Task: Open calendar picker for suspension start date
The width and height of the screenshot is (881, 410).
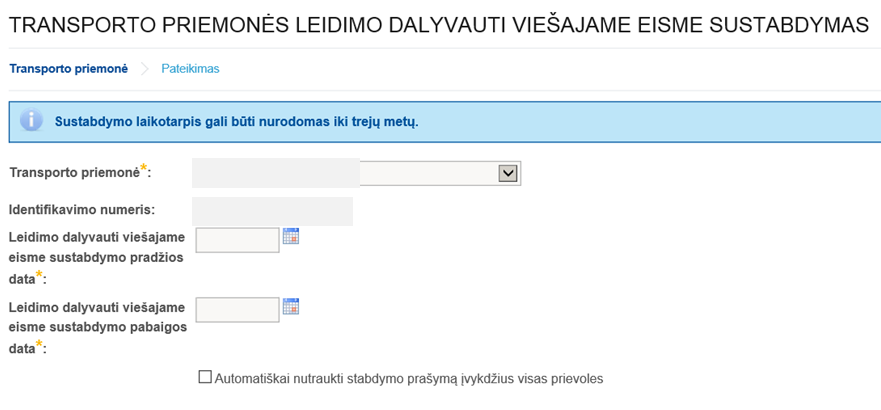Action: pyautogui.click(x=291, y=236)
